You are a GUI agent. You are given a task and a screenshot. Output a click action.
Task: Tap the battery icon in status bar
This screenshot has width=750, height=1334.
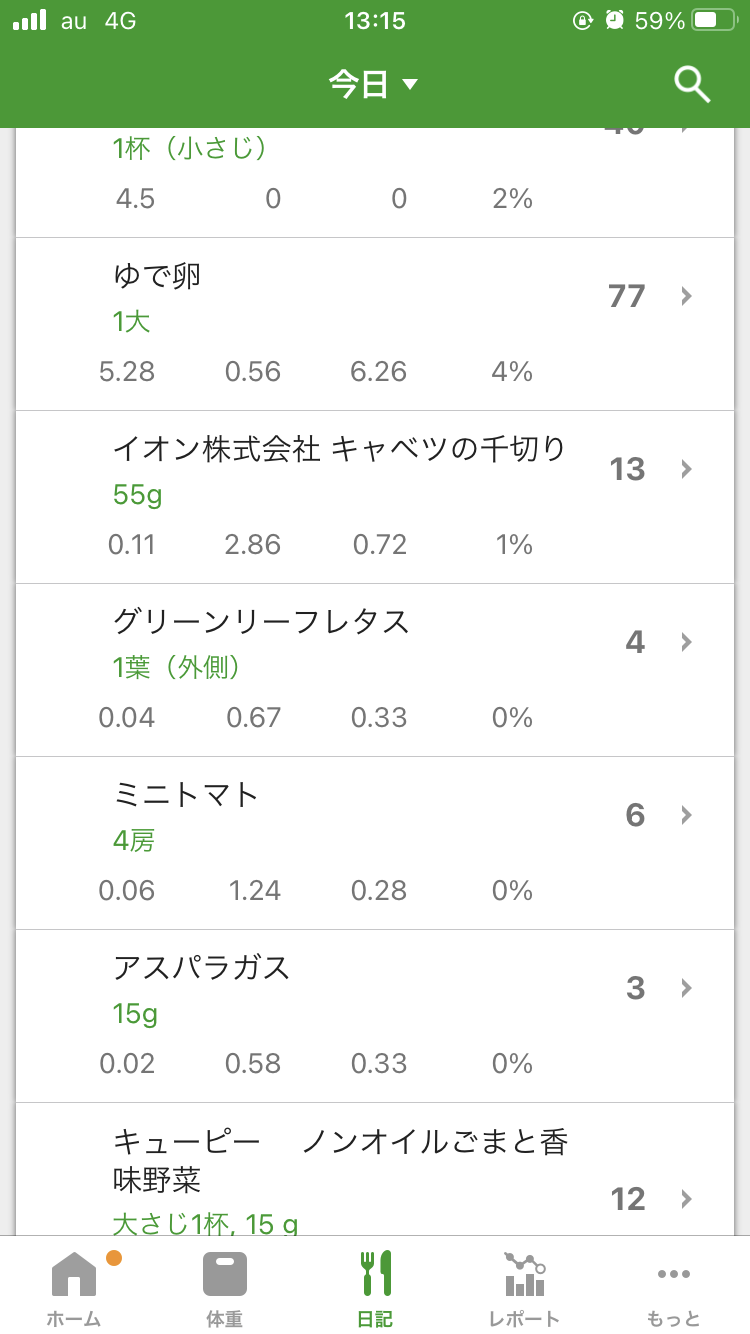pyautogui.click(x=714, y=20)
